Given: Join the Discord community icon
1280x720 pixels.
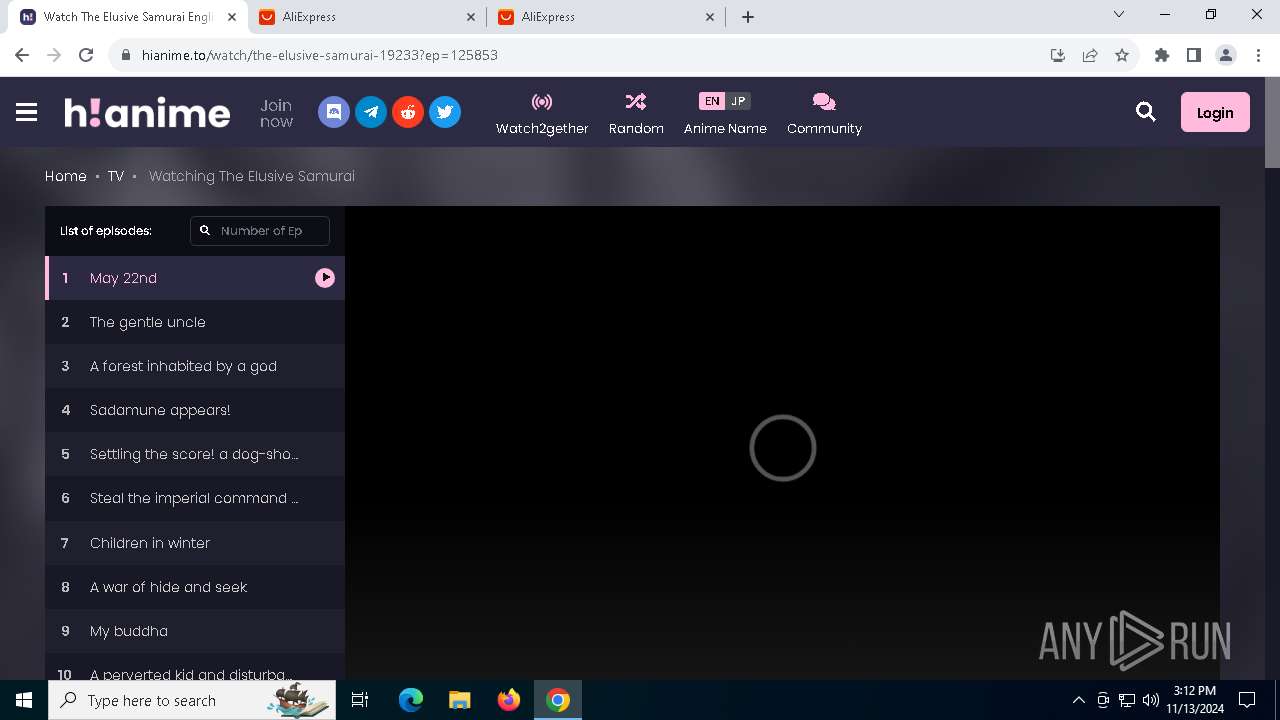Looking at the screenshot, I should (x=334, y=112).
